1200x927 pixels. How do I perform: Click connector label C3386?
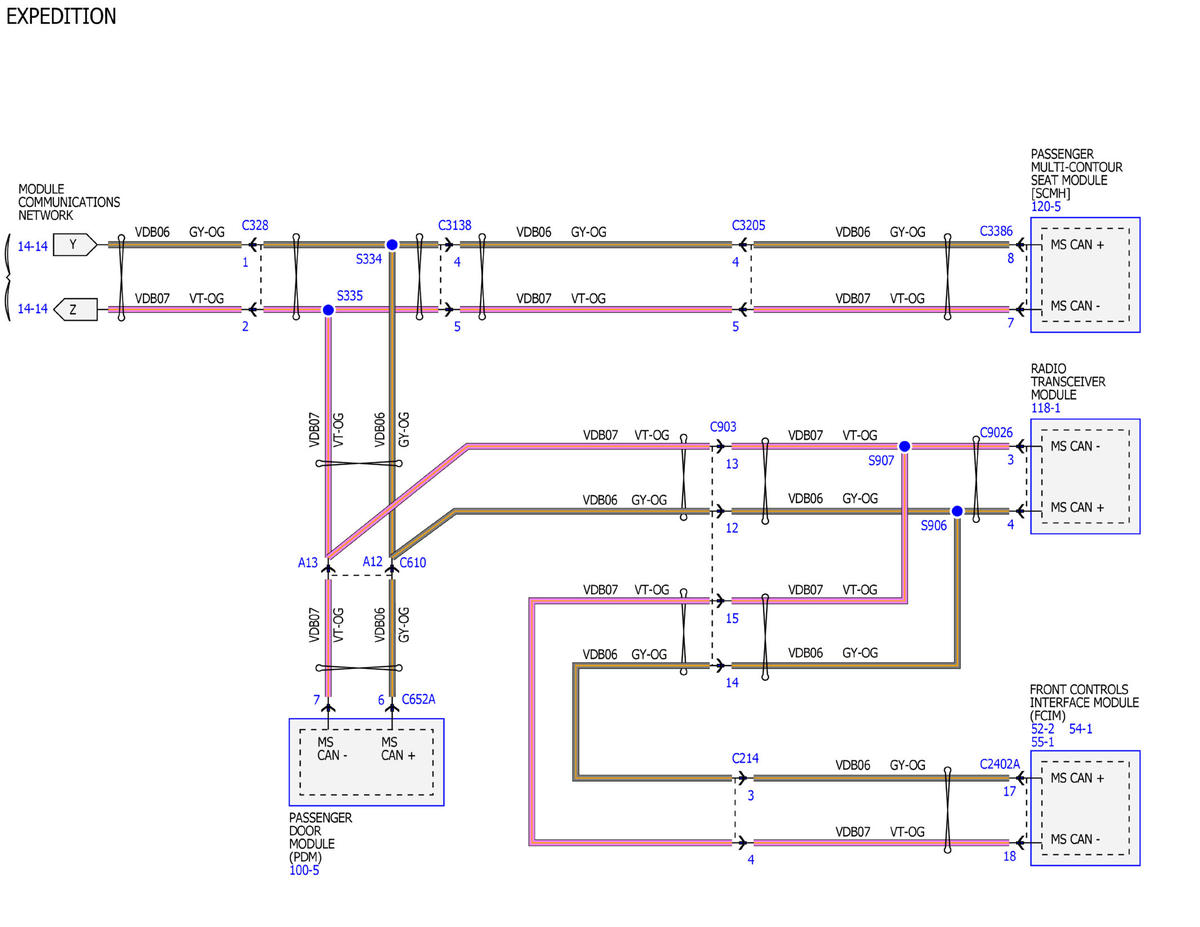click(997, 231)
